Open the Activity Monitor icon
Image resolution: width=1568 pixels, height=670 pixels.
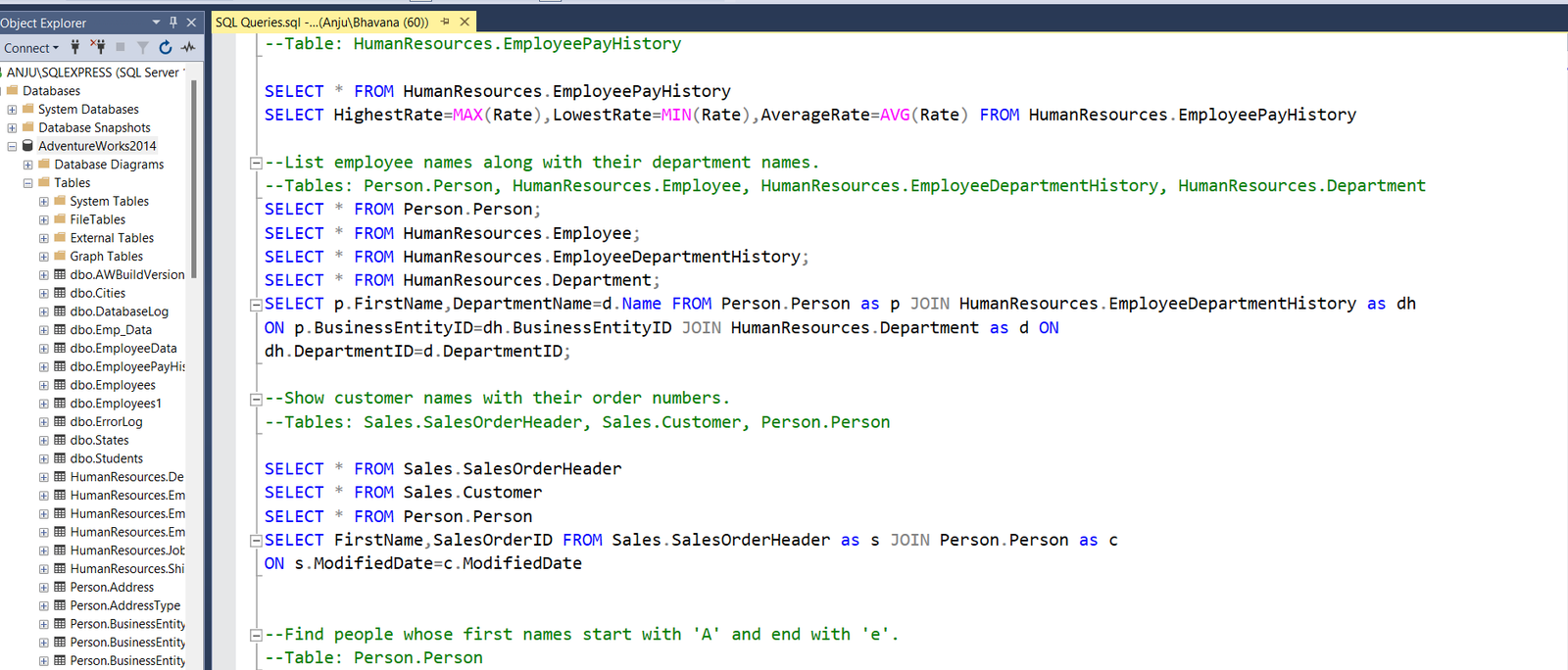click(x=188, y=47)
